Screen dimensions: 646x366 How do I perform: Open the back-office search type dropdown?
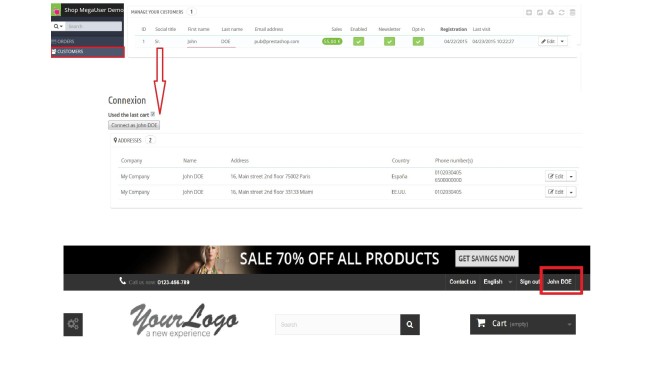pos(58,26)
